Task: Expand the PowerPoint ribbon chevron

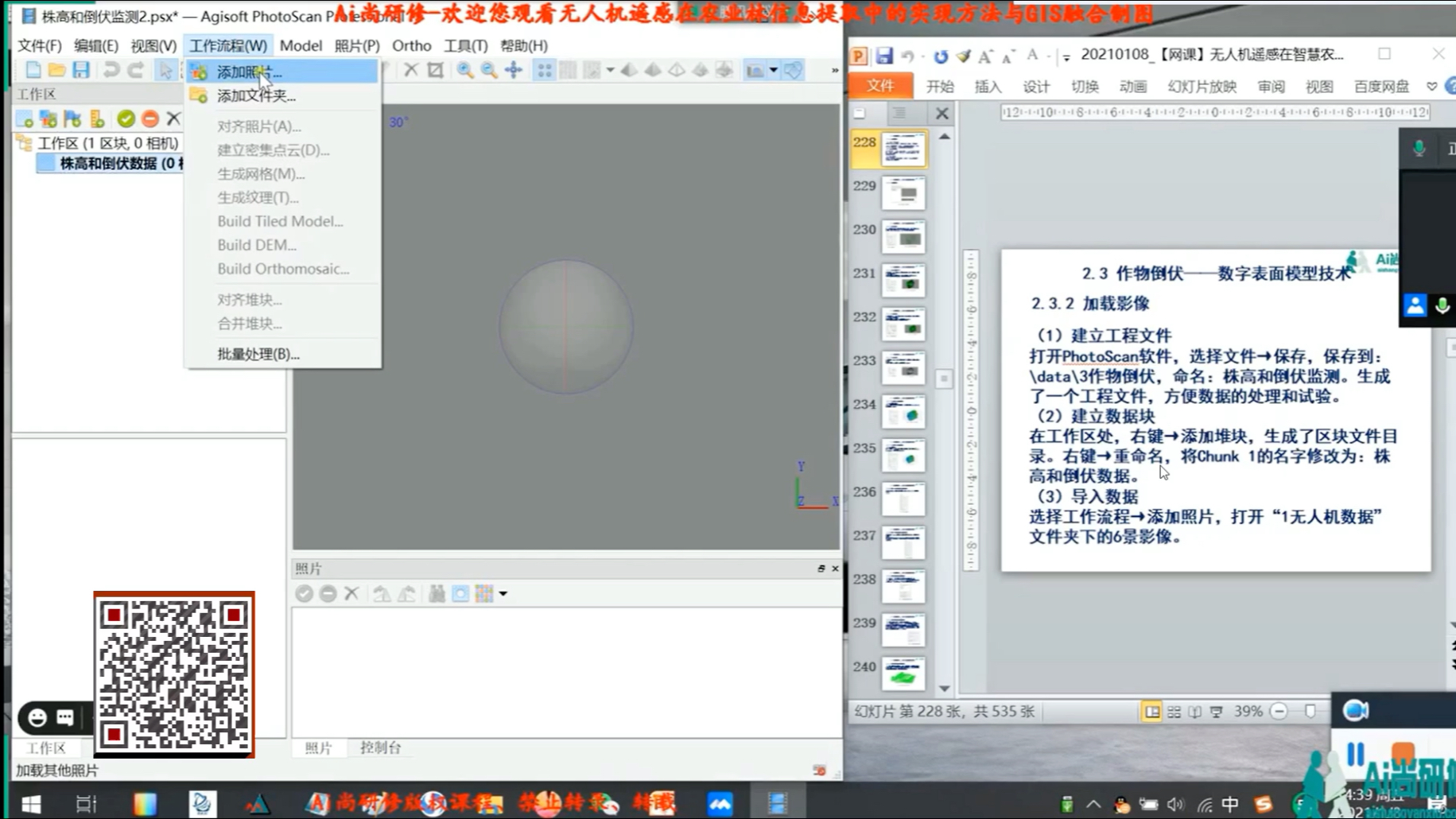Action: (1432, 87)
